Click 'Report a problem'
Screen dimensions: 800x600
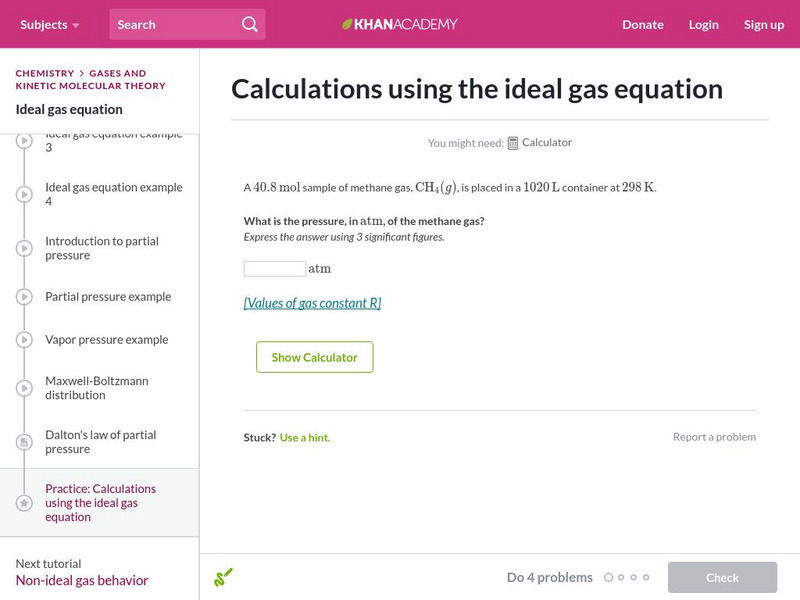click(x=714, y=438)
